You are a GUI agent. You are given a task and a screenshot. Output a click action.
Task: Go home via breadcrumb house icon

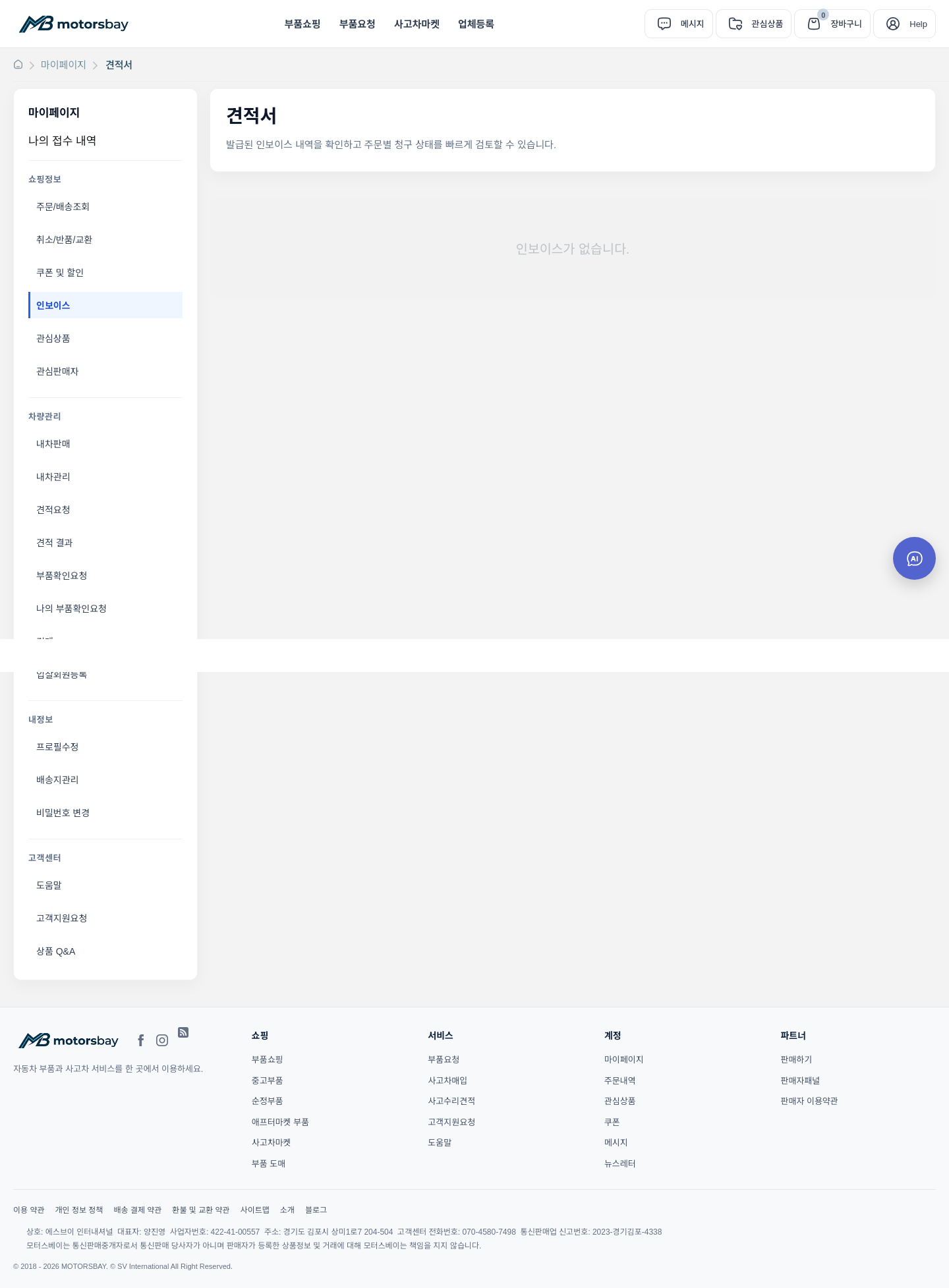(x=18, y=65)
